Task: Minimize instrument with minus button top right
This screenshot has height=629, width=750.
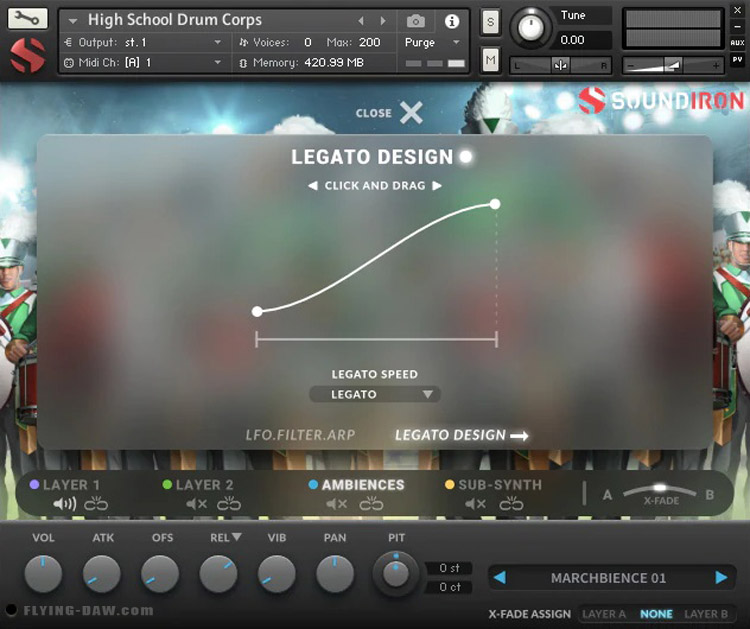Action: (x=737, y=27)
